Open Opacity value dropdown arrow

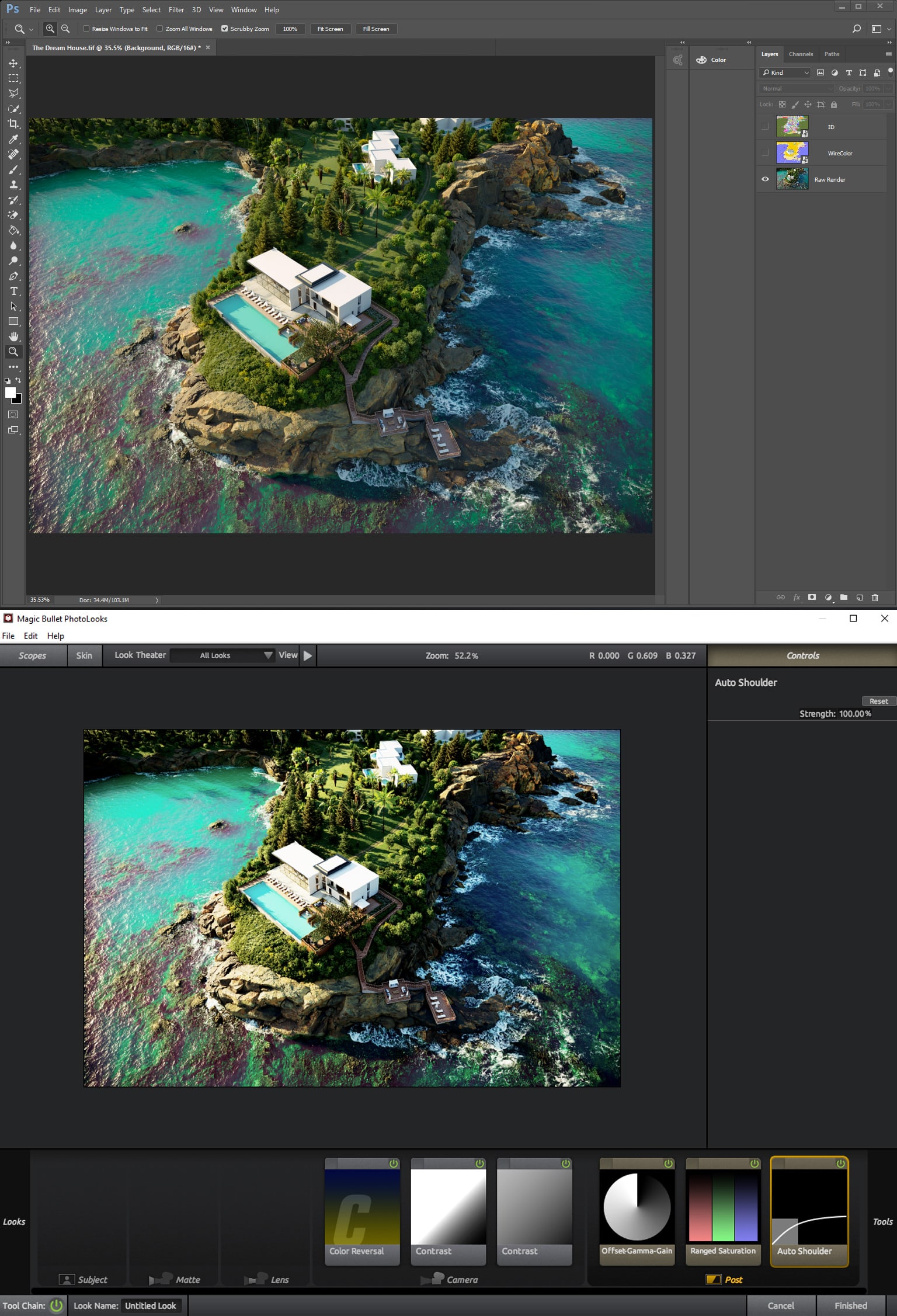pos(888,89)
